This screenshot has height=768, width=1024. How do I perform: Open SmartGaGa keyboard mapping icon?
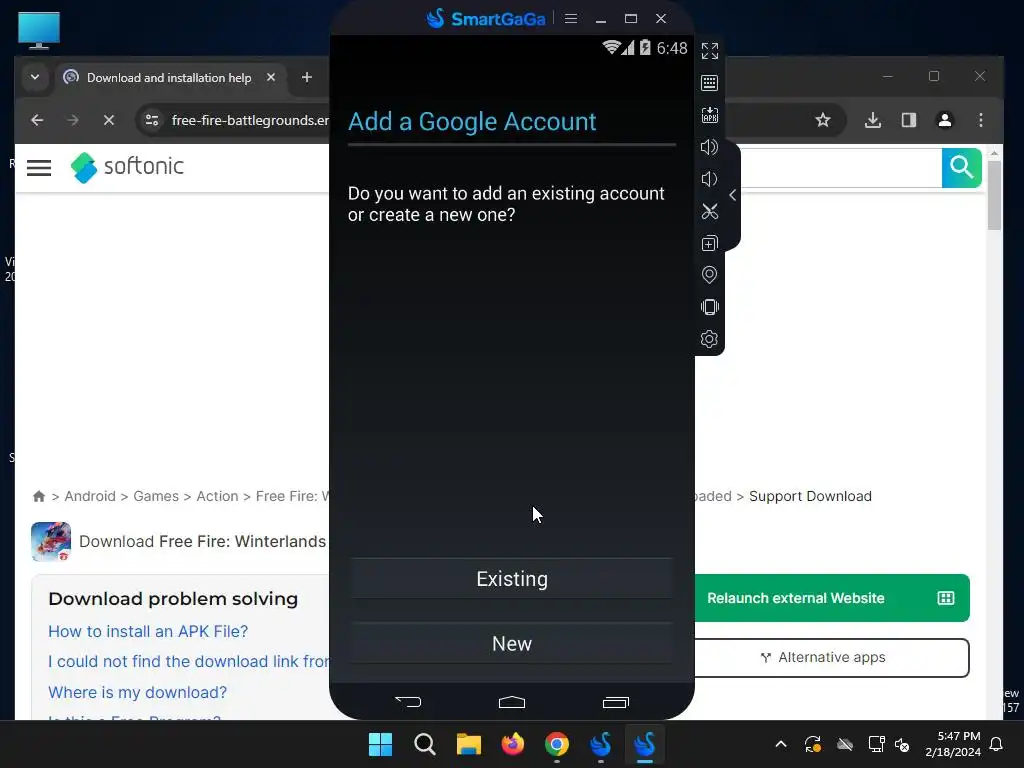709,83
